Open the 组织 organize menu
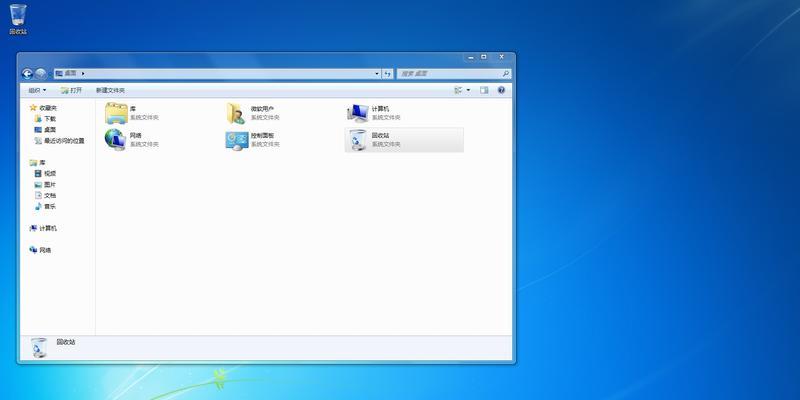The image size is (800, 400). (37, 90)
